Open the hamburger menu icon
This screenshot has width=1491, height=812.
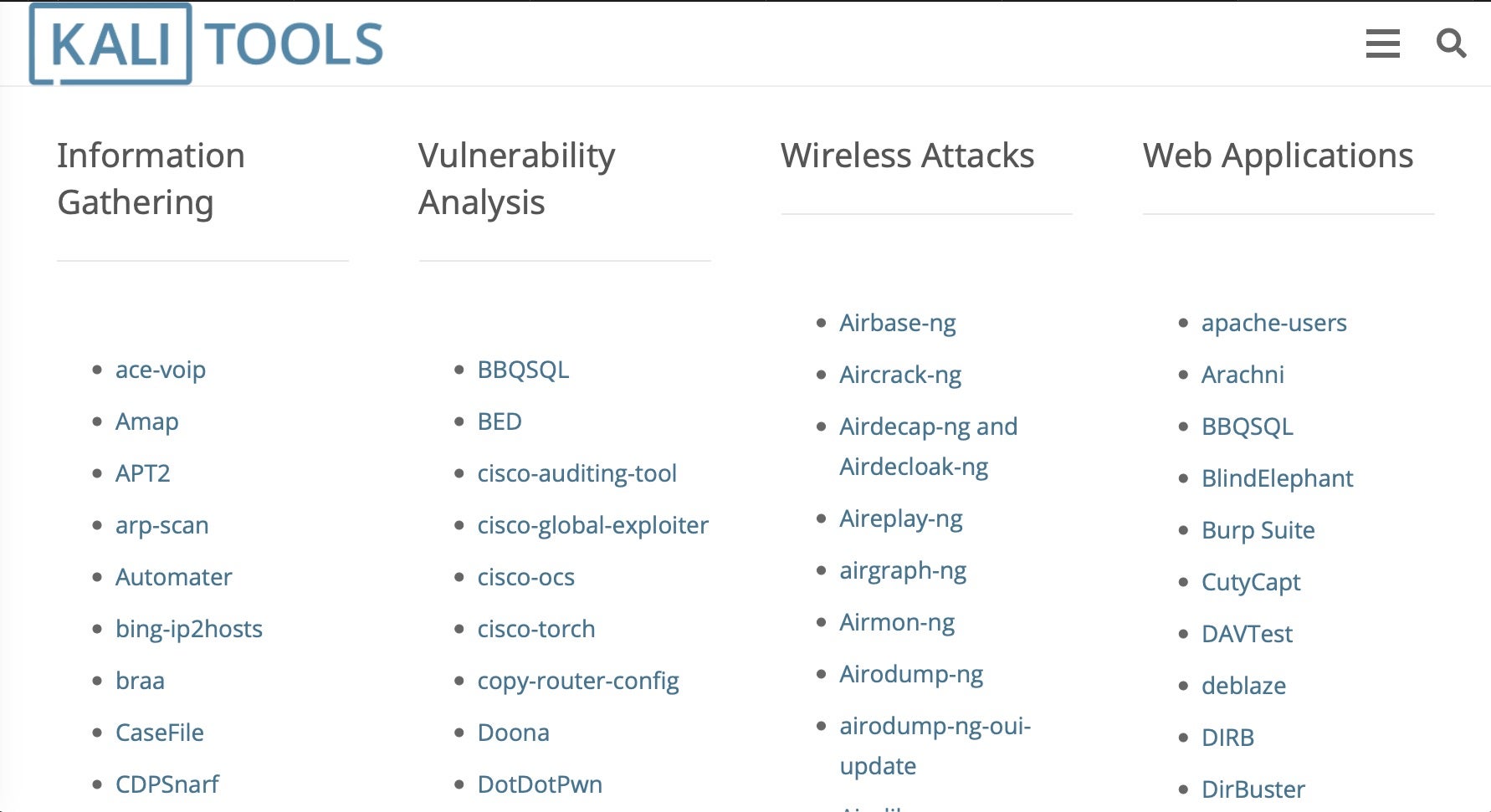1382,43
